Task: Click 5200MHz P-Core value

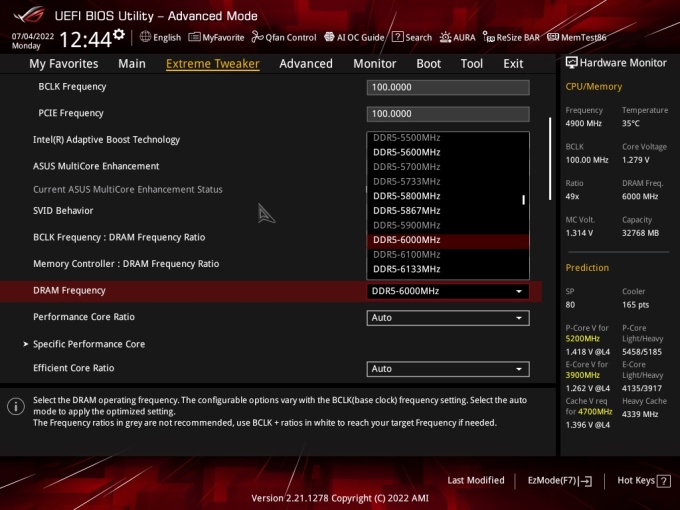Action: tap(582, 339)
